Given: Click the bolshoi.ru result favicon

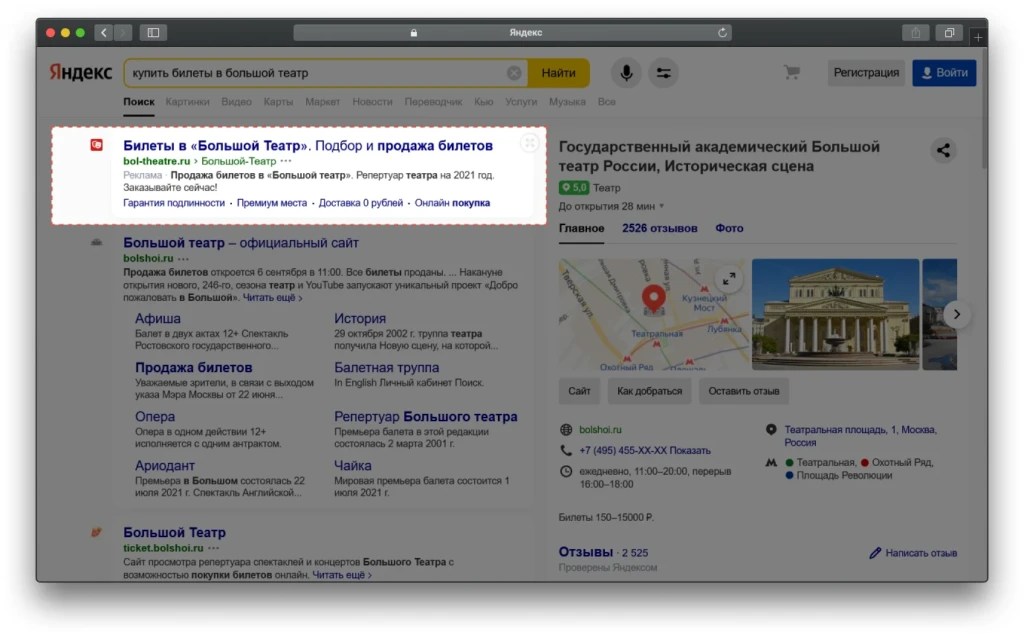Looking at the screenshot, I should [x=97, y=242].
